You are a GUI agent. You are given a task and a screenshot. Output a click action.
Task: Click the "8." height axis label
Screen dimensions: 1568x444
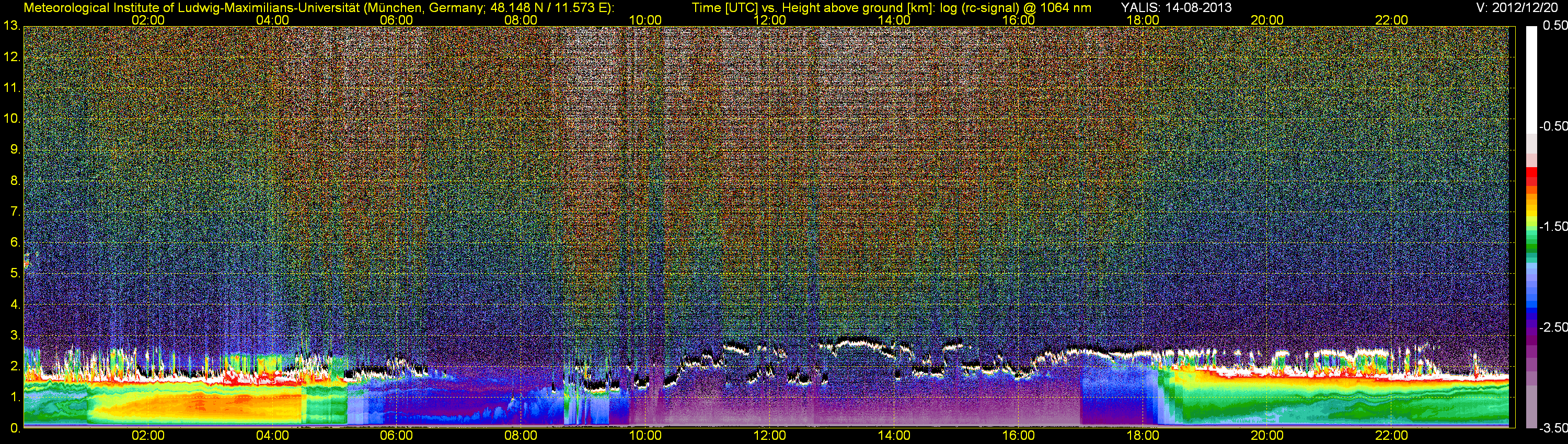[x=15, y=181]
